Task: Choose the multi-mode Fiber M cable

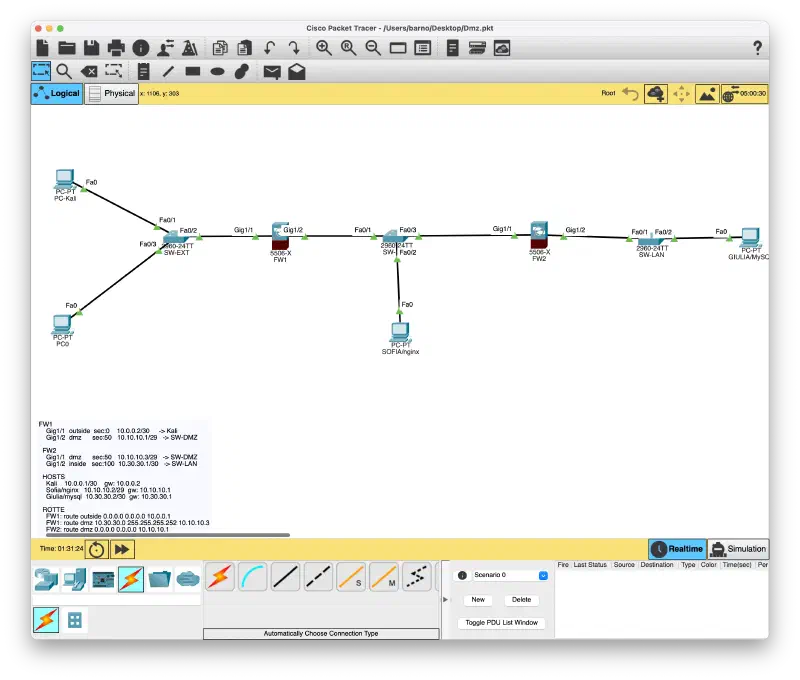Action: coord(384,576)
